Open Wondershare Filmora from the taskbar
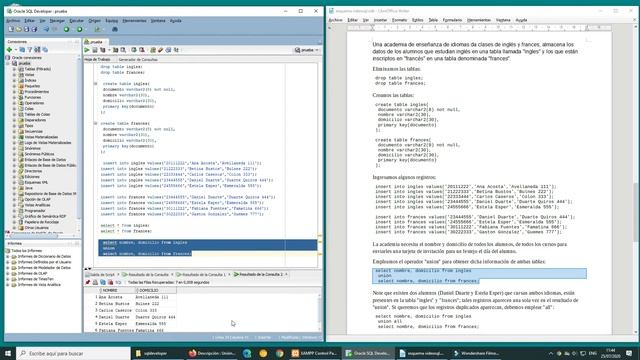This screenshot has height=360, width=640. pyautogui.click(x=476, y=353)
